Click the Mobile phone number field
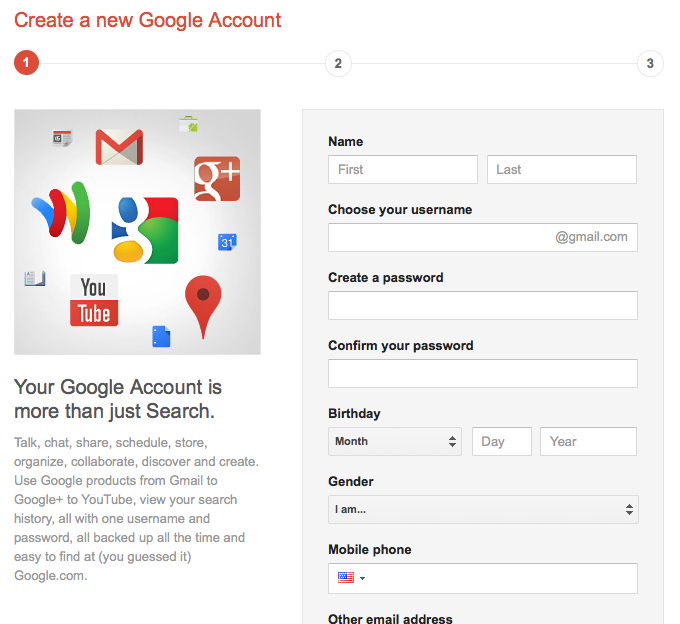The width and height of the screenshot is (680, 624). click(x=483, y=578)
